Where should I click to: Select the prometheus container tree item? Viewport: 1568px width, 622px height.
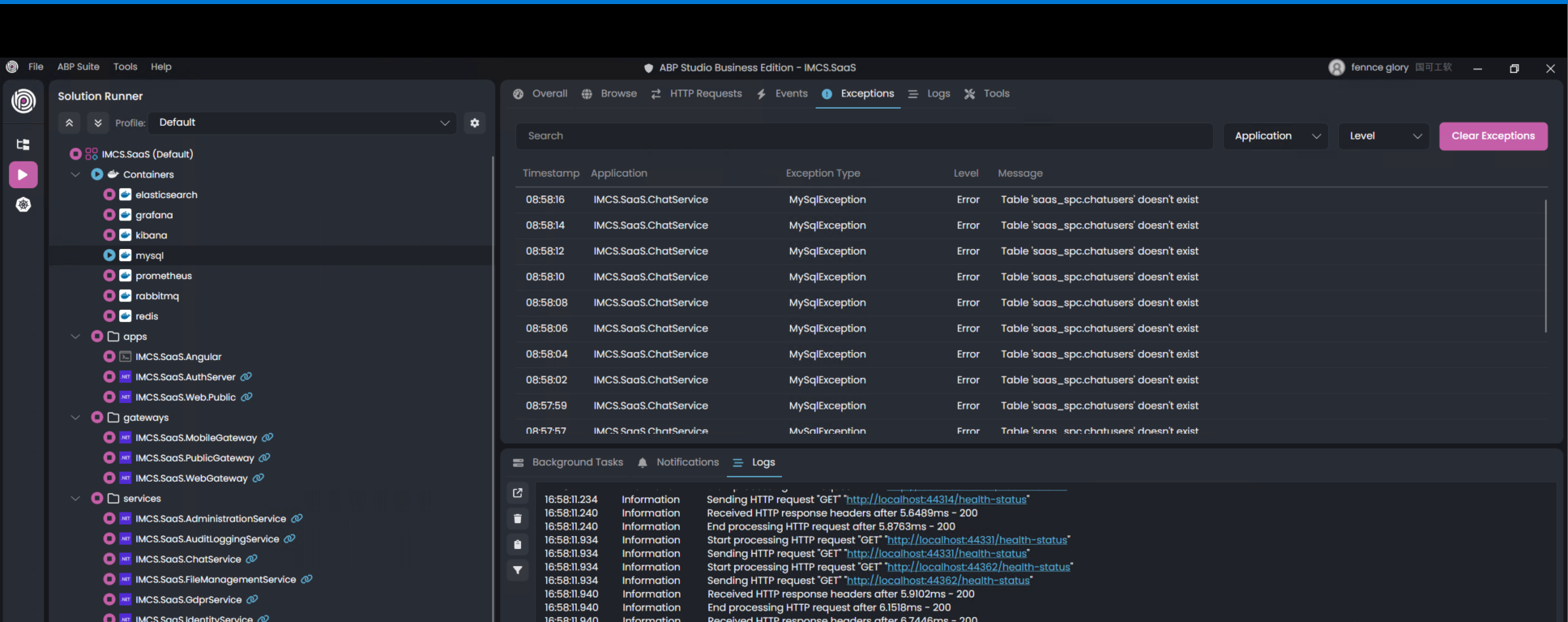(164, 276)
